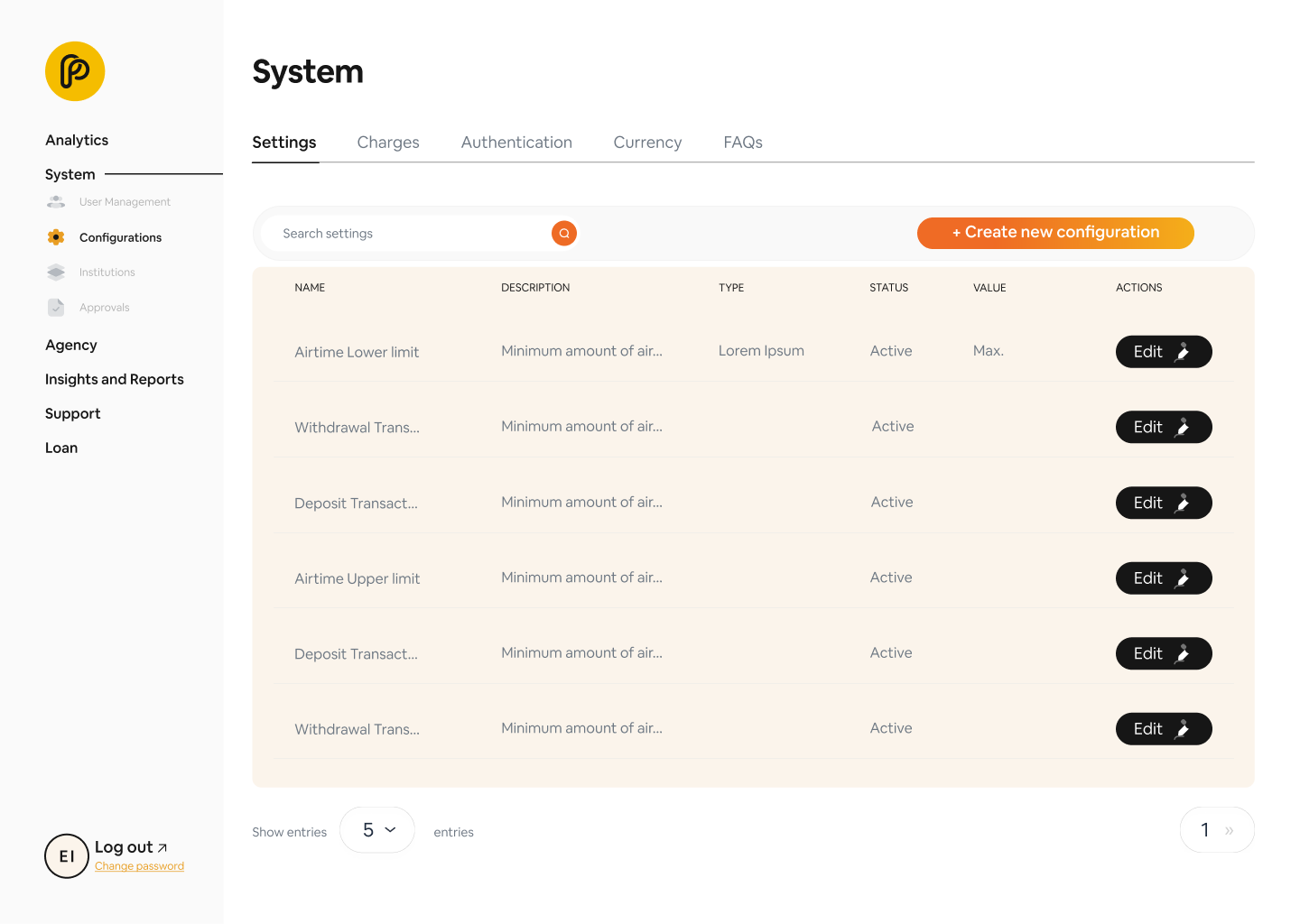This screenshot has height=924, width=1300.
Task: Select System in the sidebar
Action: pyautogui.click(x=70, y=174)
